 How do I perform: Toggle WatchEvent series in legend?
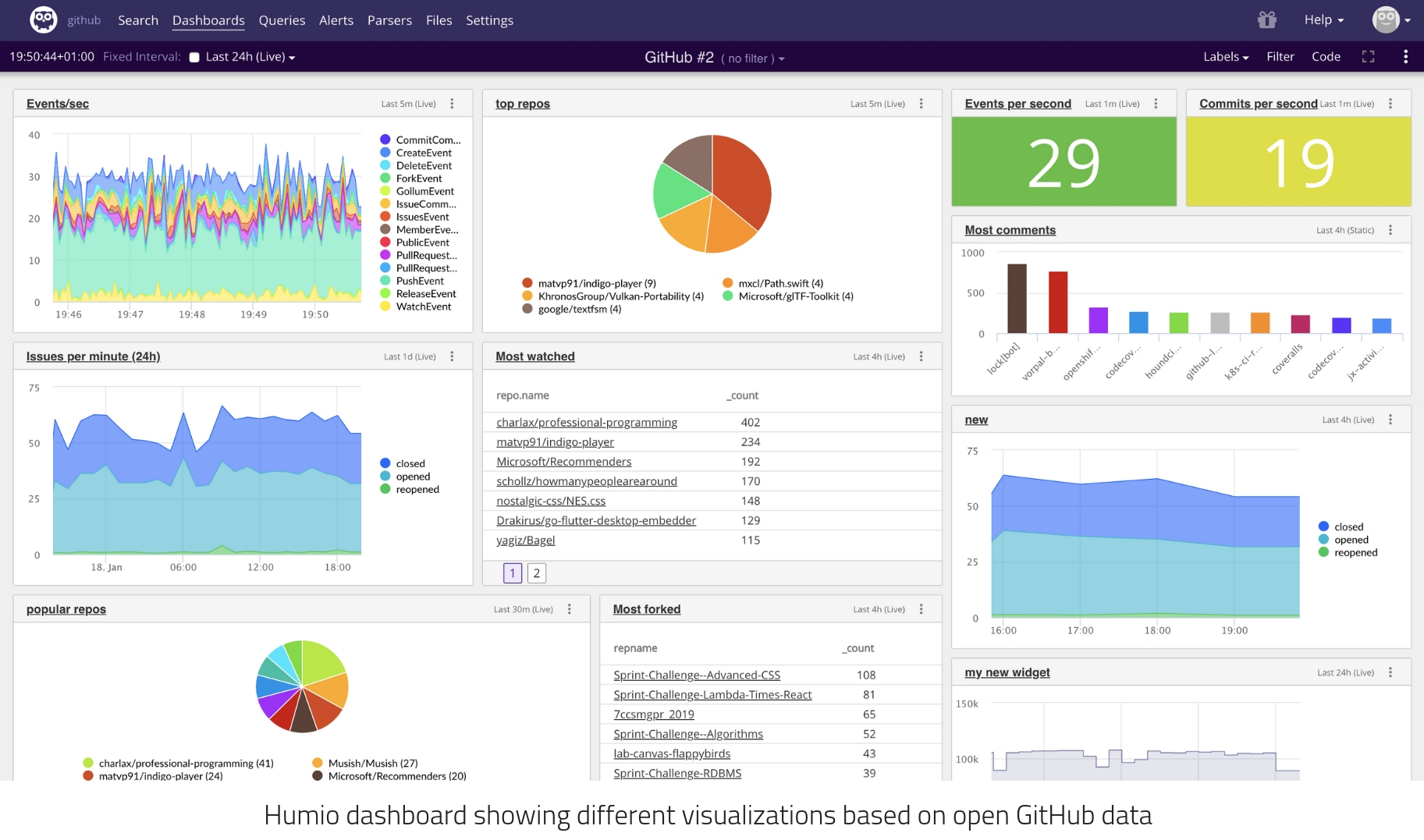(416, 307)
